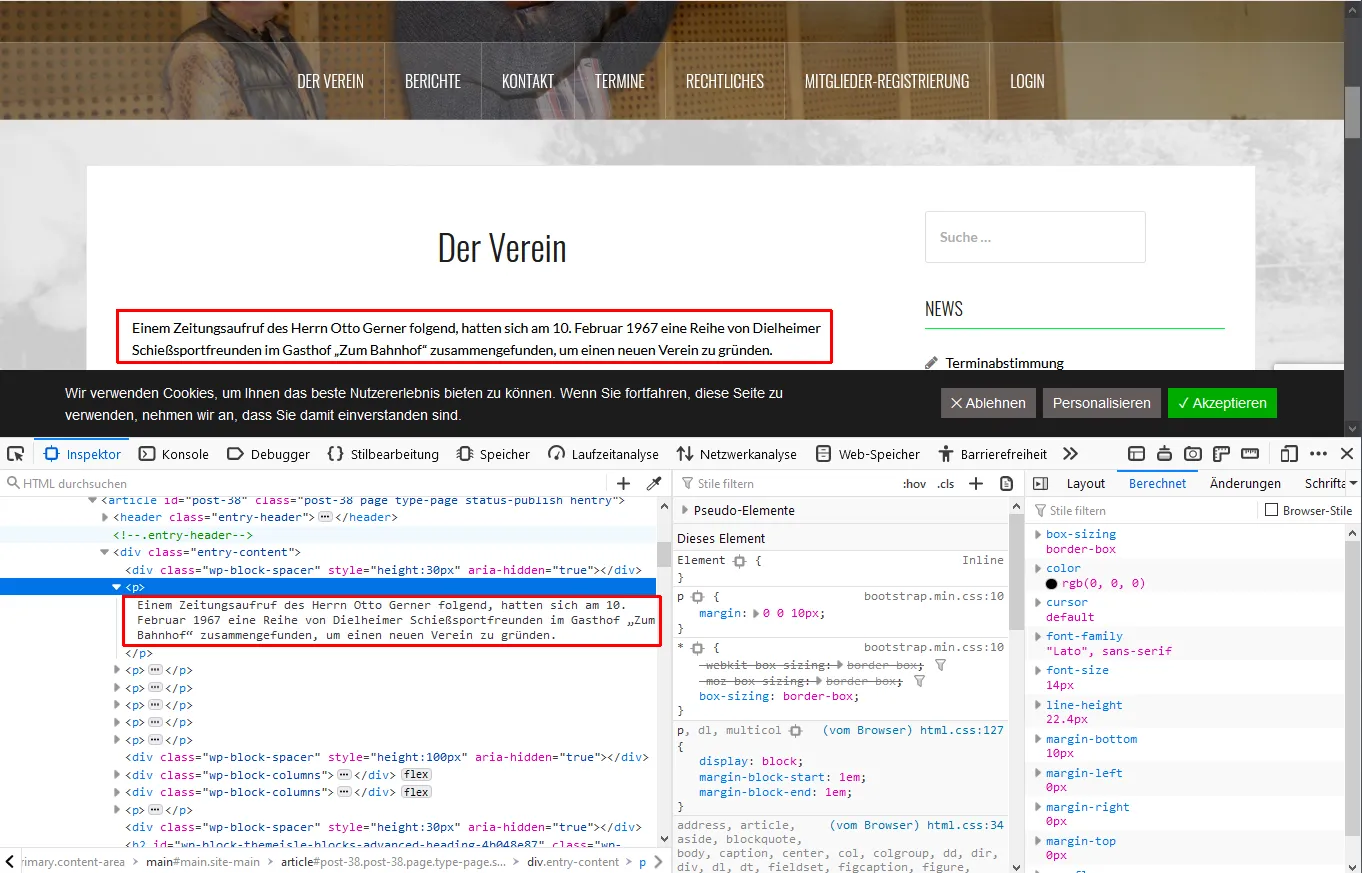Expand the margin shorthand in p rule
The width and height of the screenshot is (1362, 873).
pyautogui.click(x=756, y=613)
